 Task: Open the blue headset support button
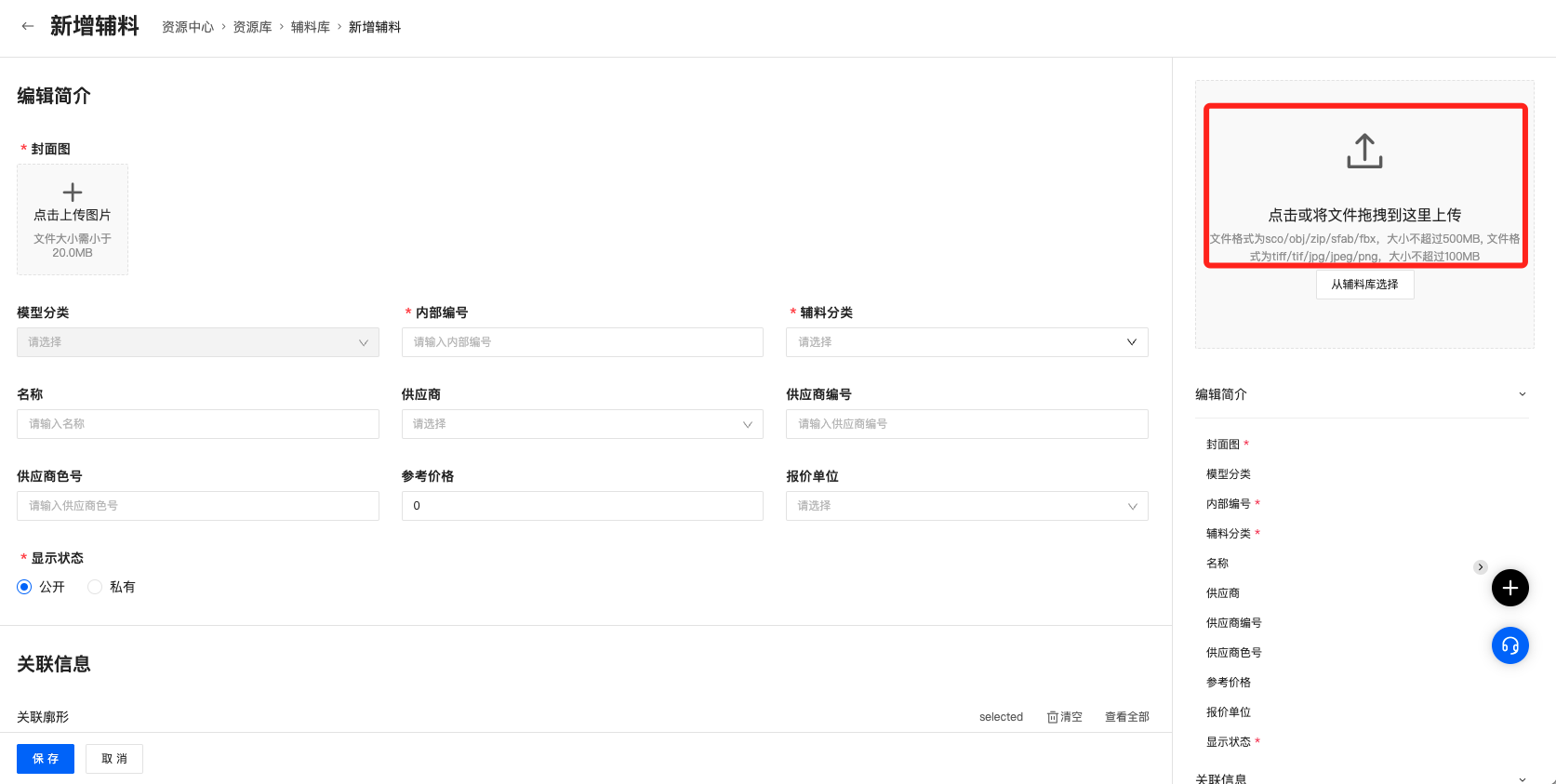click(x=1509, y=645)
